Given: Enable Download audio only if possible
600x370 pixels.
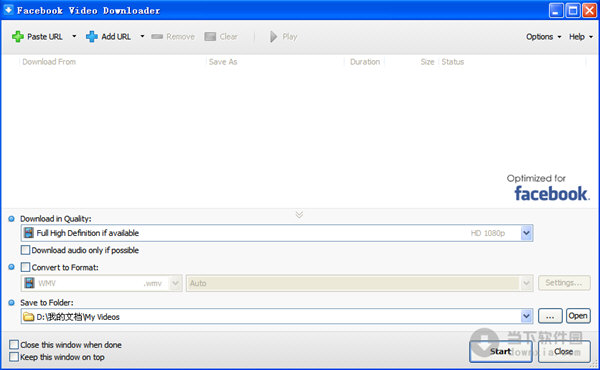Looking at the screenshot, I should coord(25,250).
